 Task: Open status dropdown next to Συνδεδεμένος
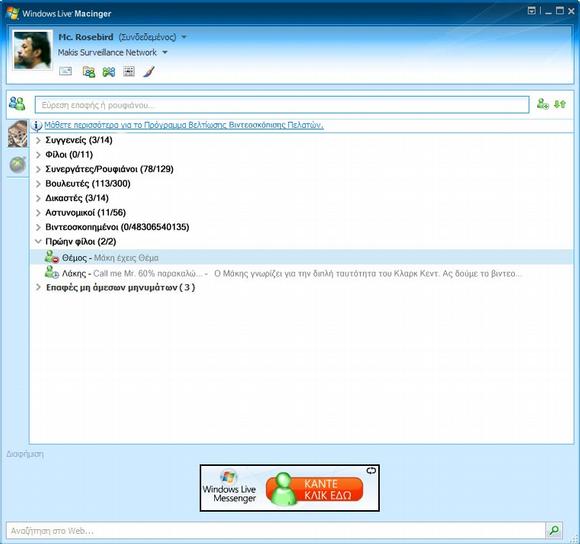(x=184, y=37)
